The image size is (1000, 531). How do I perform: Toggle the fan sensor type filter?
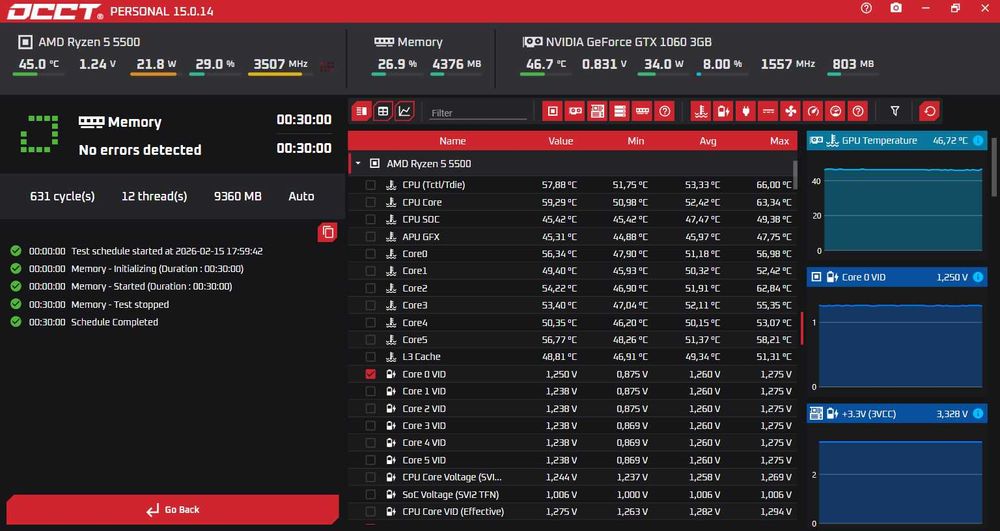[x=790, y=111]
